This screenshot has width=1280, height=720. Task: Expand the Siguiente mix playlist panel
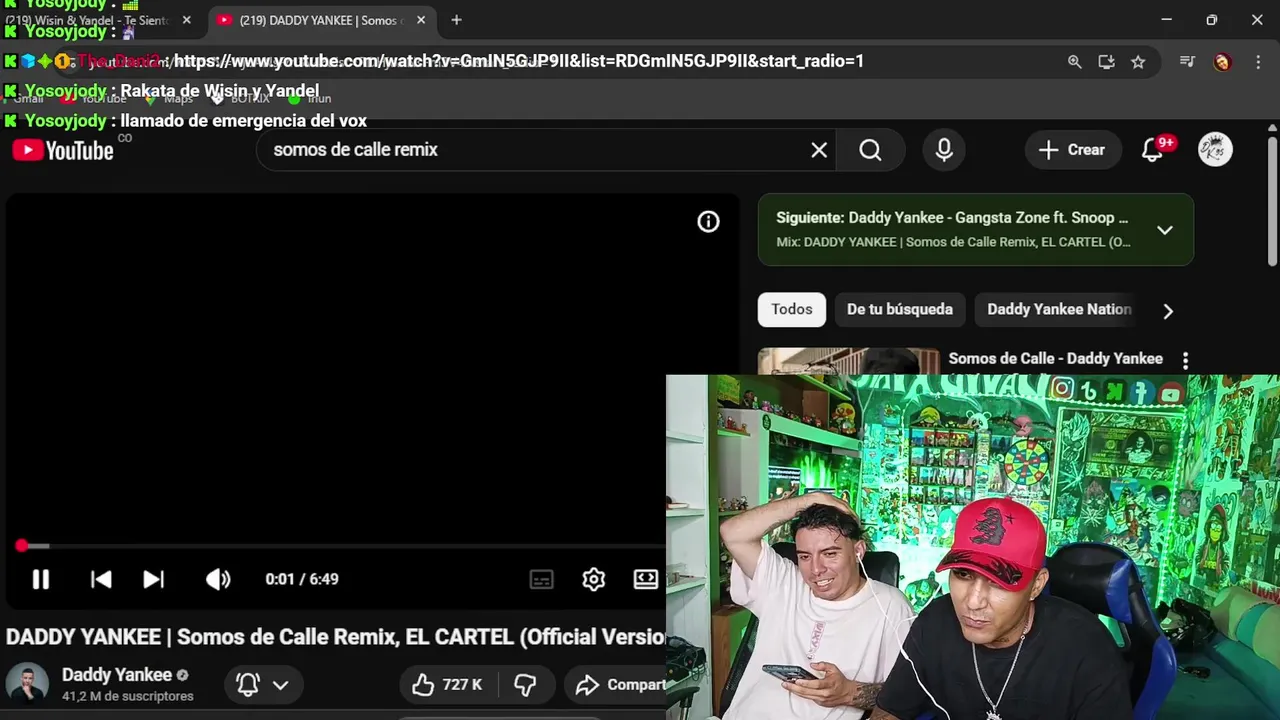point(1165,230)
